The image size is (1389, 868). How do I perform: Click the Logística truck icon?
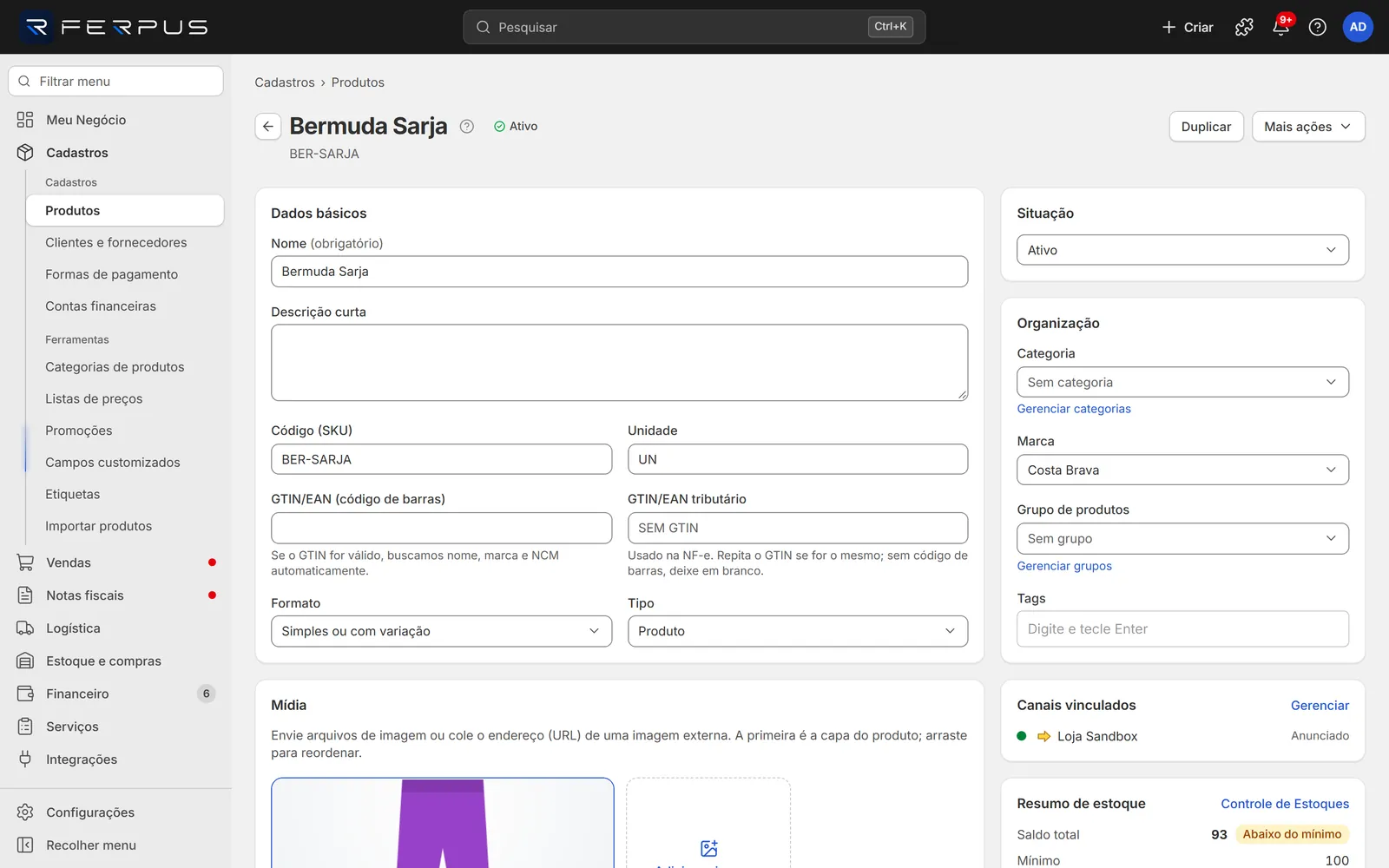coord(25,628)
